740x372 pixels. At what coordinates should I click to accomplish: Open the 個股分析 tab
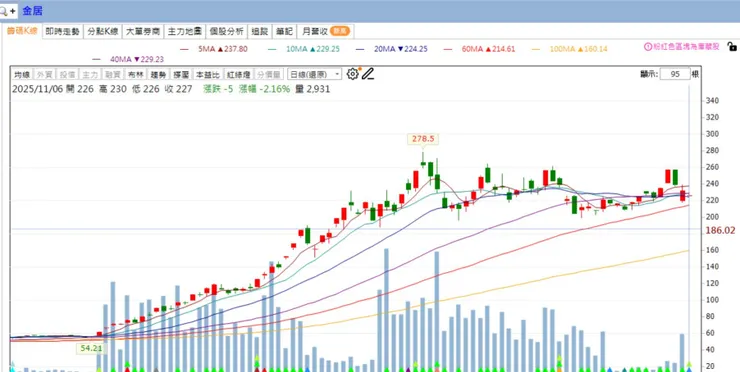(x=227, y=32)
